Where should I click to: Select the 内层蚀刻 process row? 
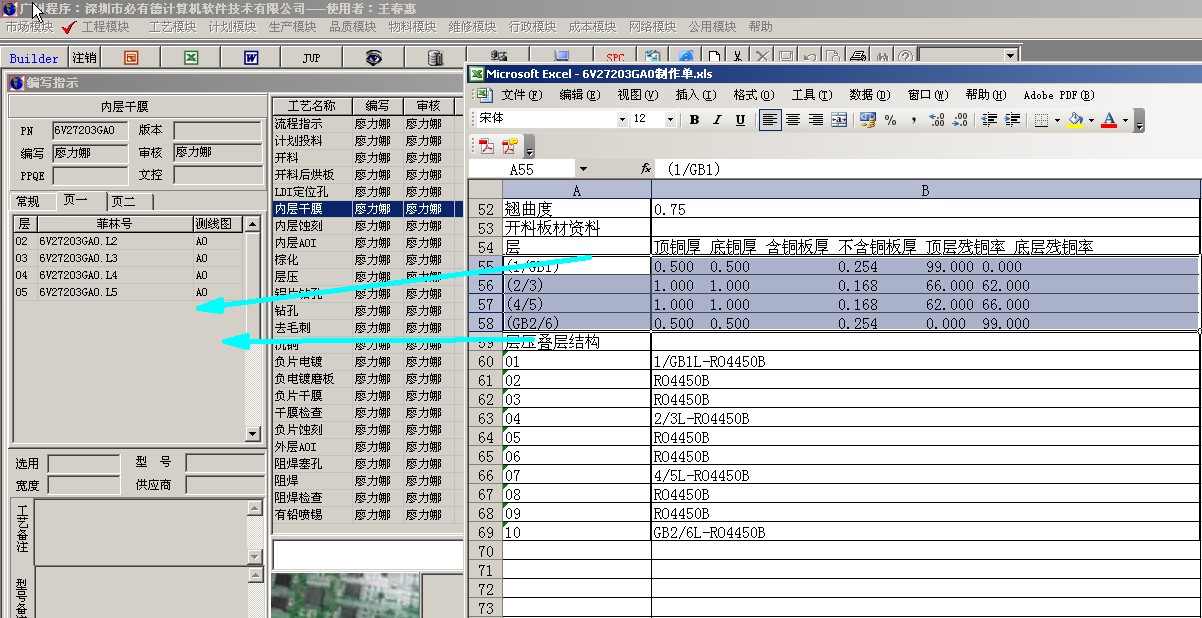point(366,226)
